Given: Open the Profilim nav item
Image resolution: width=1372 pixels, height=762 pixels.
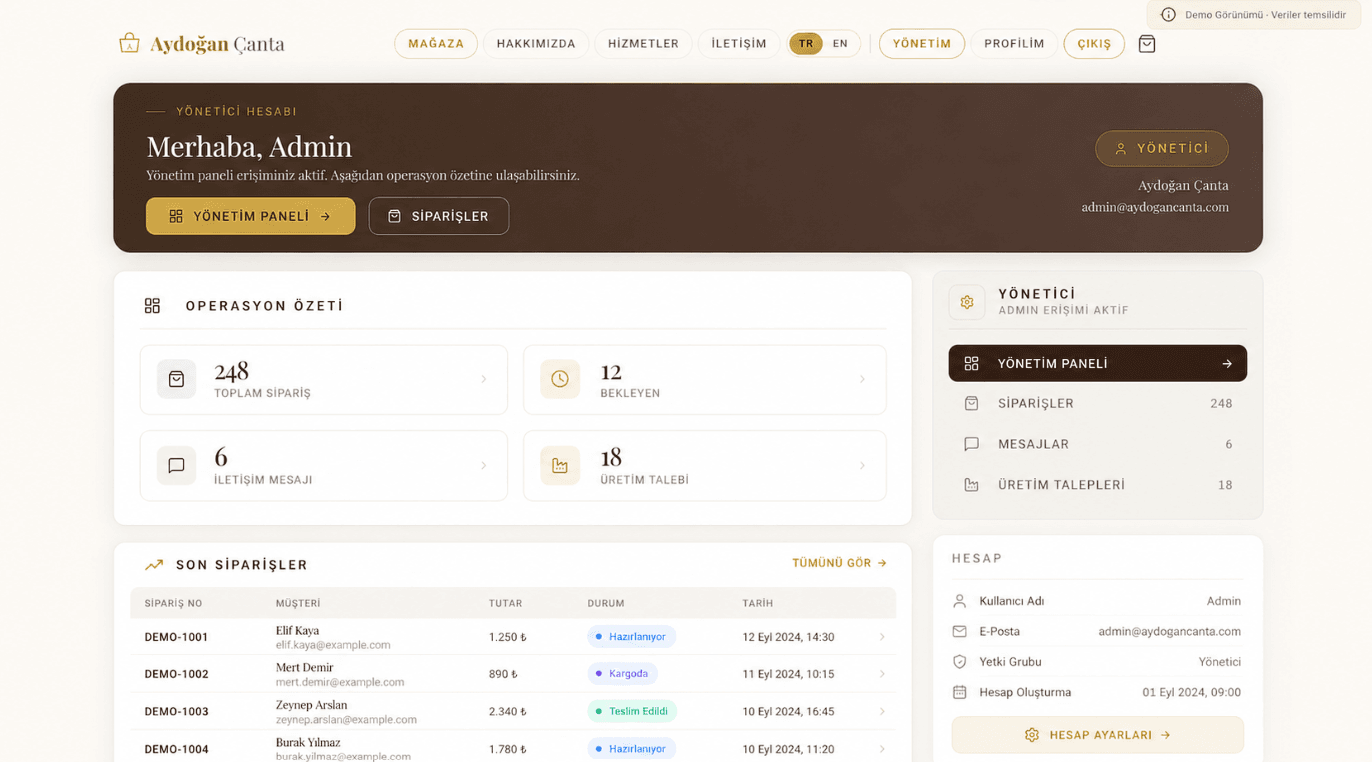Looking at the screenshot, I should pyautogui.click(x=1014, y=44).
